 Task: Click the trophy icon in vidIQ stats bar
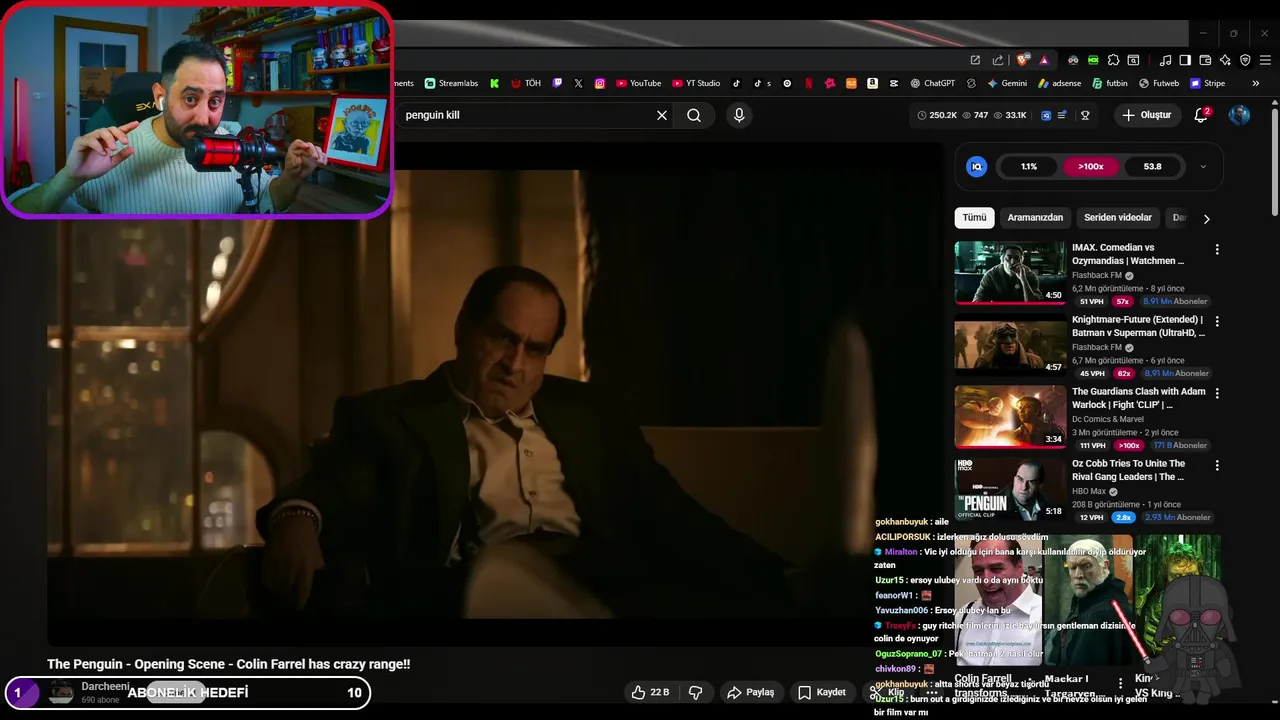1085,115
